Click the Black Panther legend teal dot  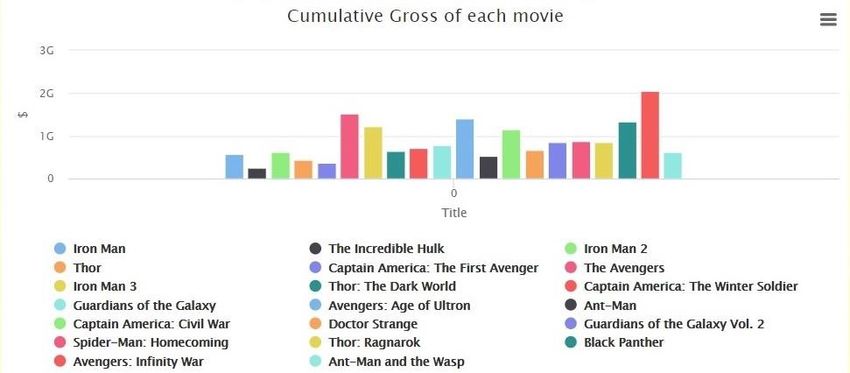(571, 343)
